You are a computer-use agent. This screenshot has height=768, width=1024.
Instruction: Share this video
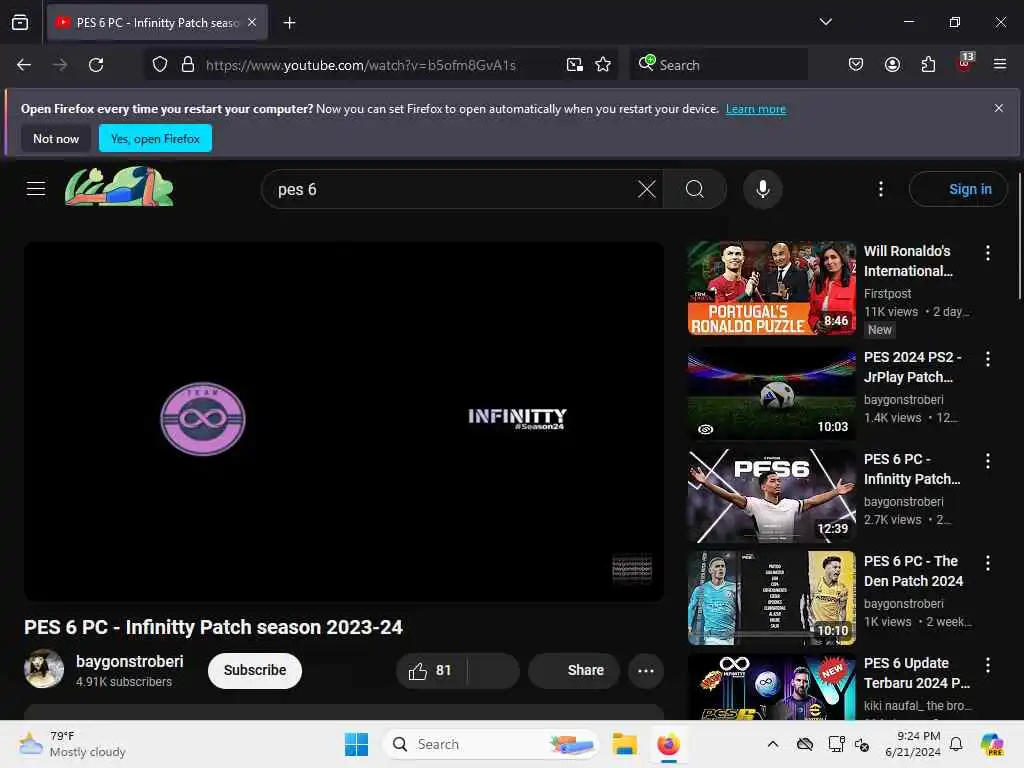[x=574, y=671]
